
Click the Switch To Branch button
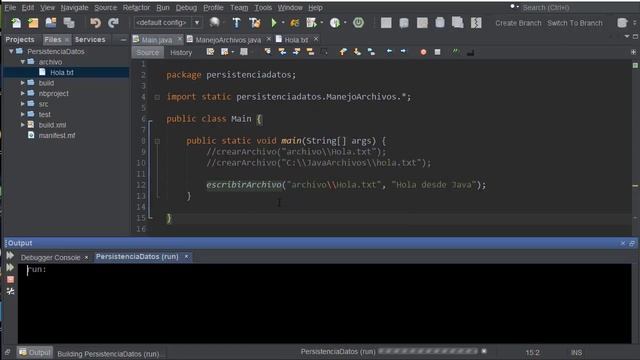[x=575, y=23]
